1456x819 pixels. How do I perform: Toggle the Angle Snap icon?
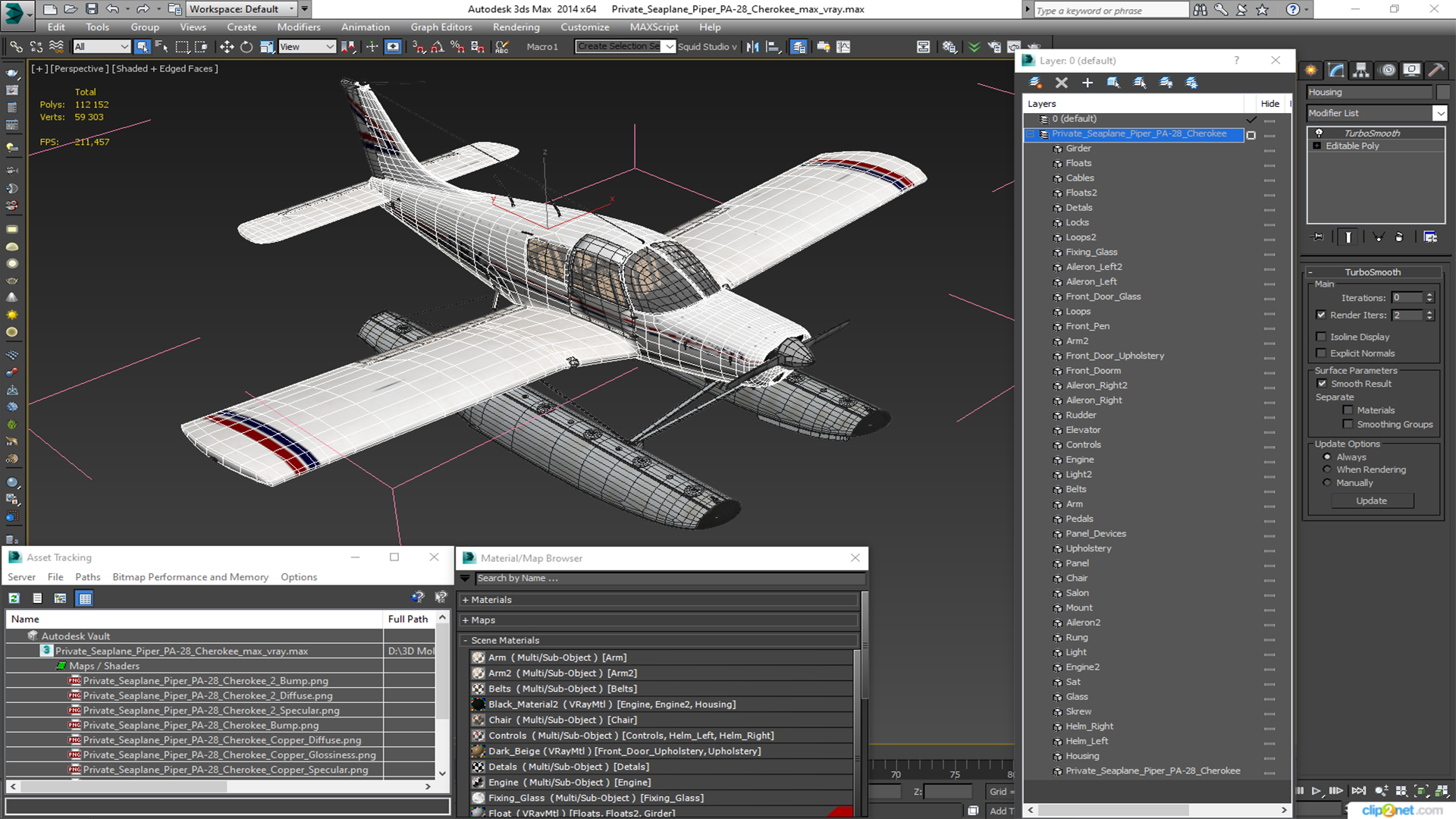[438, 47]
